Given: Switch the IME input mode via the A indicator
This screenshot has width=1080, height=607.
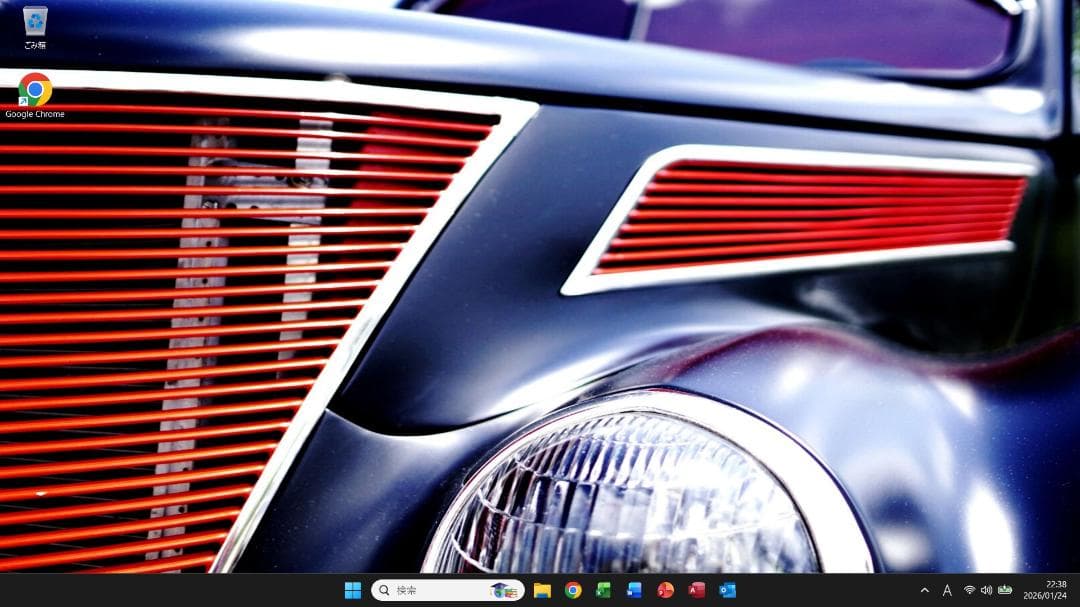Looking at the screenshot, I should tap(946, 589).
